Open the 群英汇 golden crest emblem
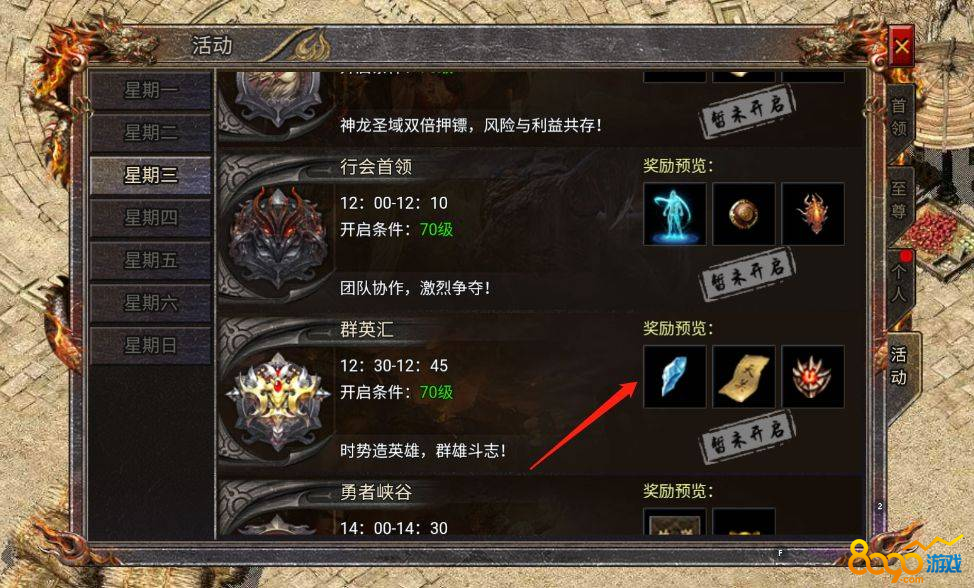This screenshot has width=974, height=588. (278, 399)
